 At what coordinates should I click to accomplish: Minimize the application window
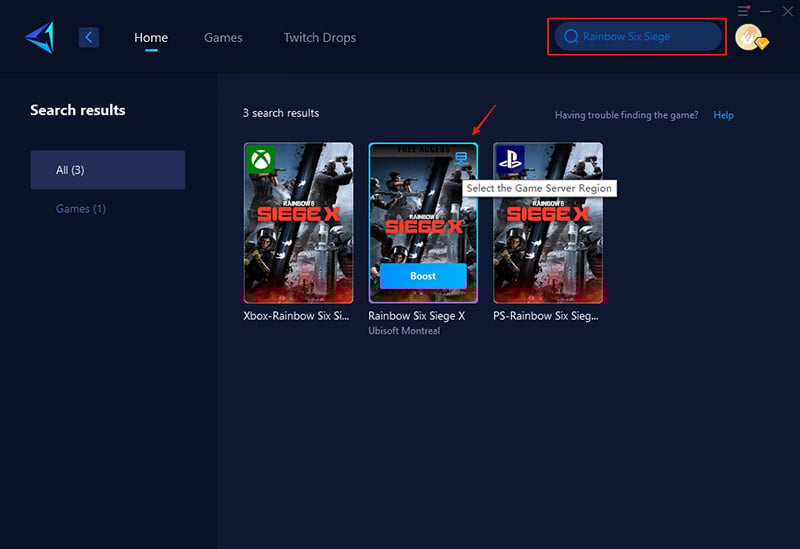click(765, 11)
